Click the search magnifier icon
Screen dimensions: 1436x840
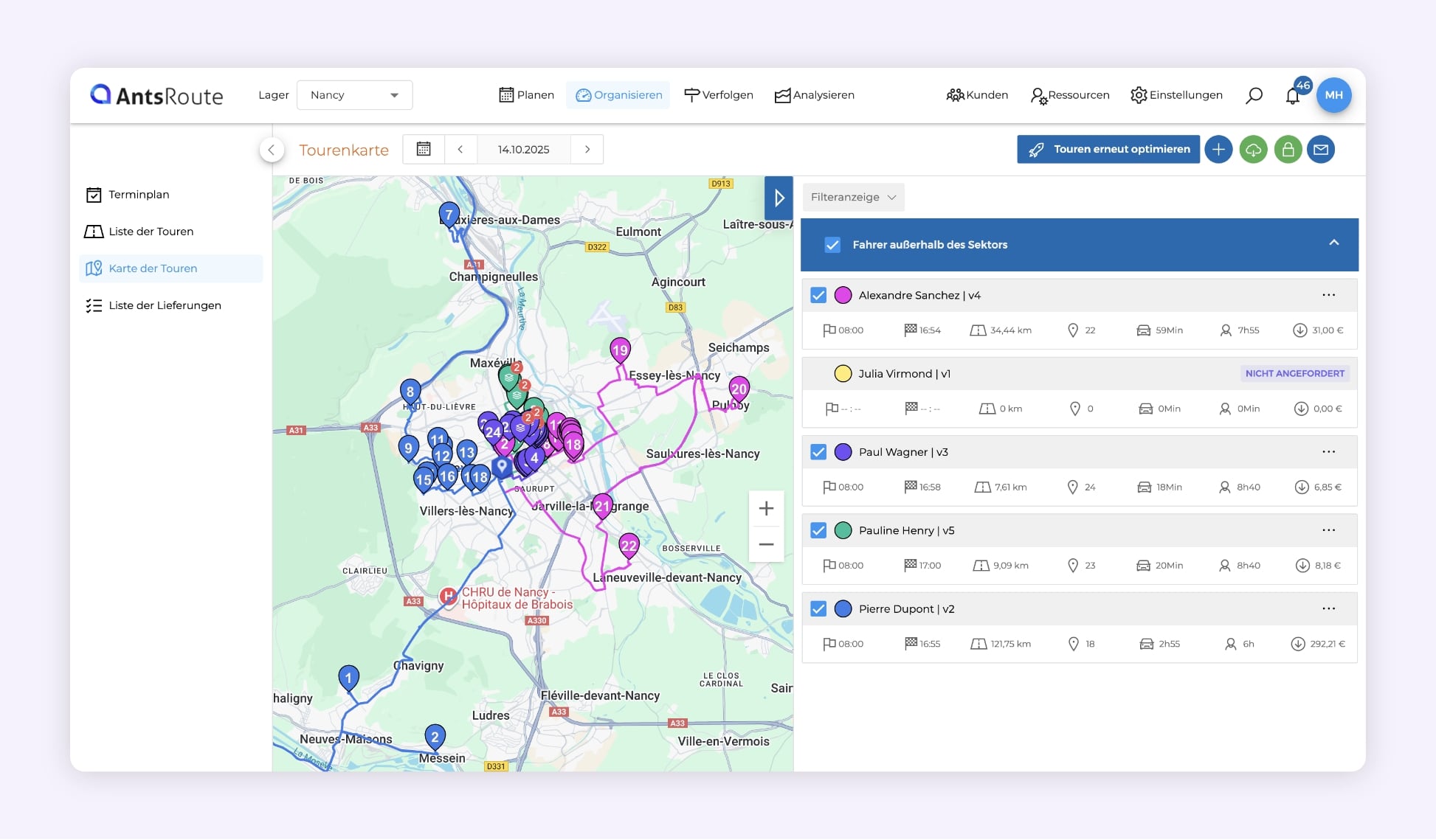(1254, 95)
